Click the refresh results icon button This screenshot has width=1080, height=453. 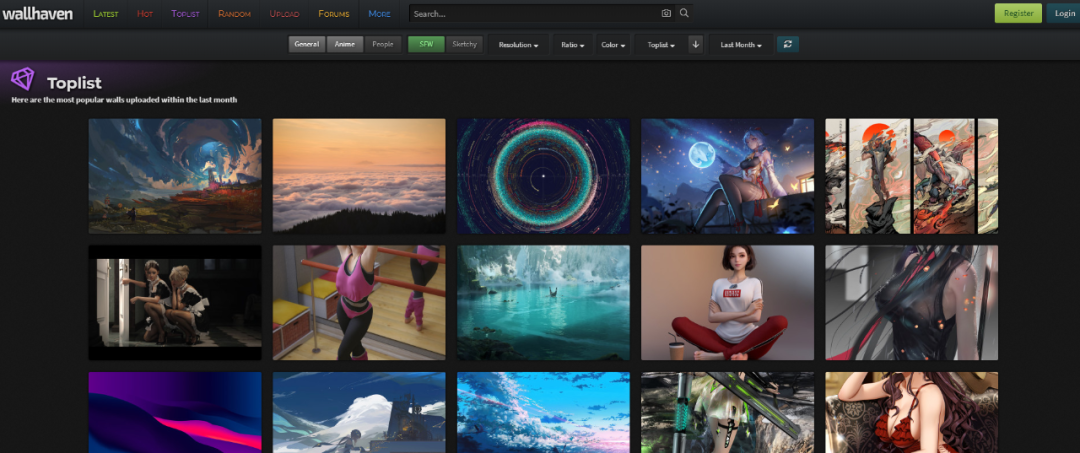(788, 45)
